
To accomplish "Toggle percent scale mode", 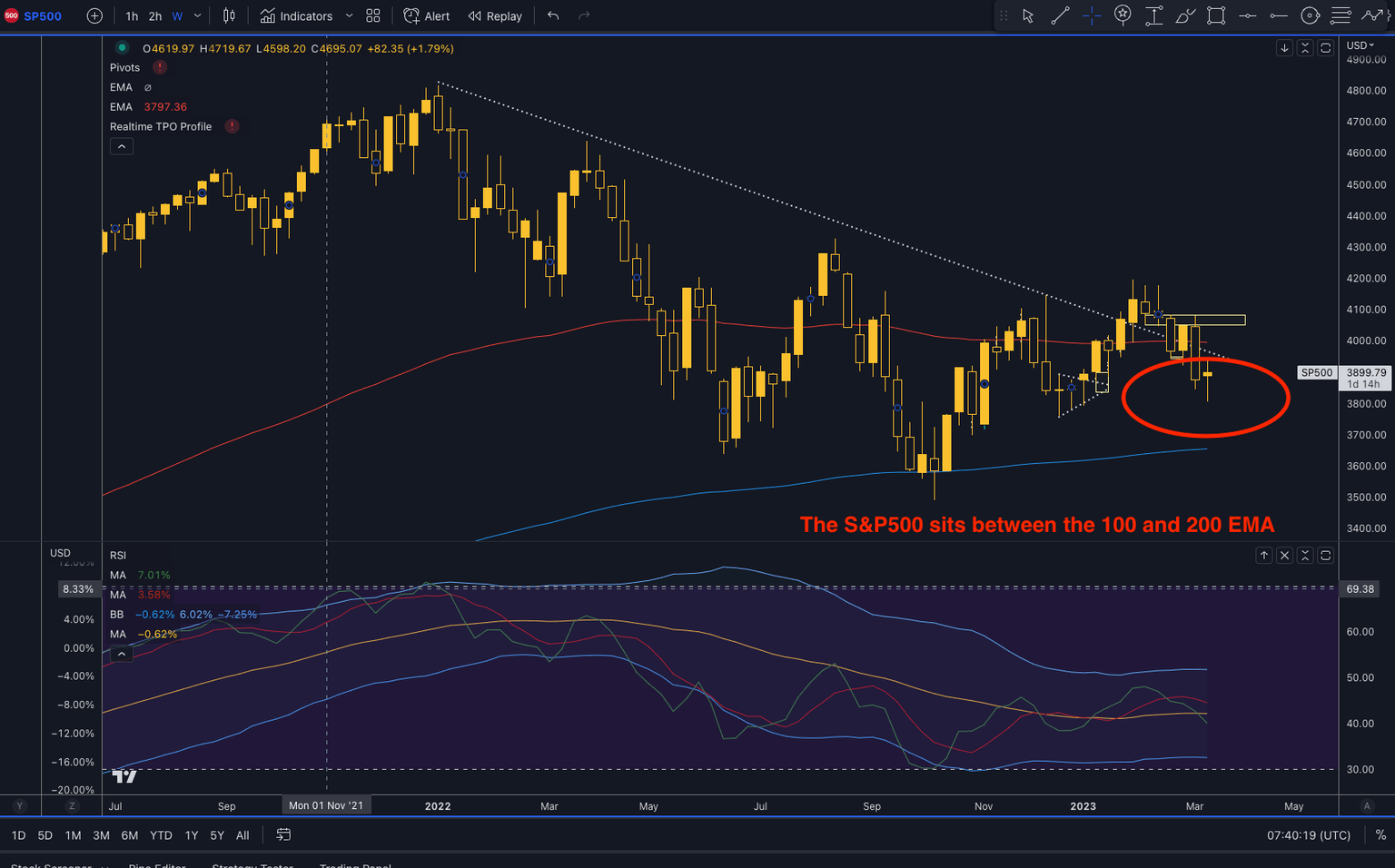I will [1380, 835].
